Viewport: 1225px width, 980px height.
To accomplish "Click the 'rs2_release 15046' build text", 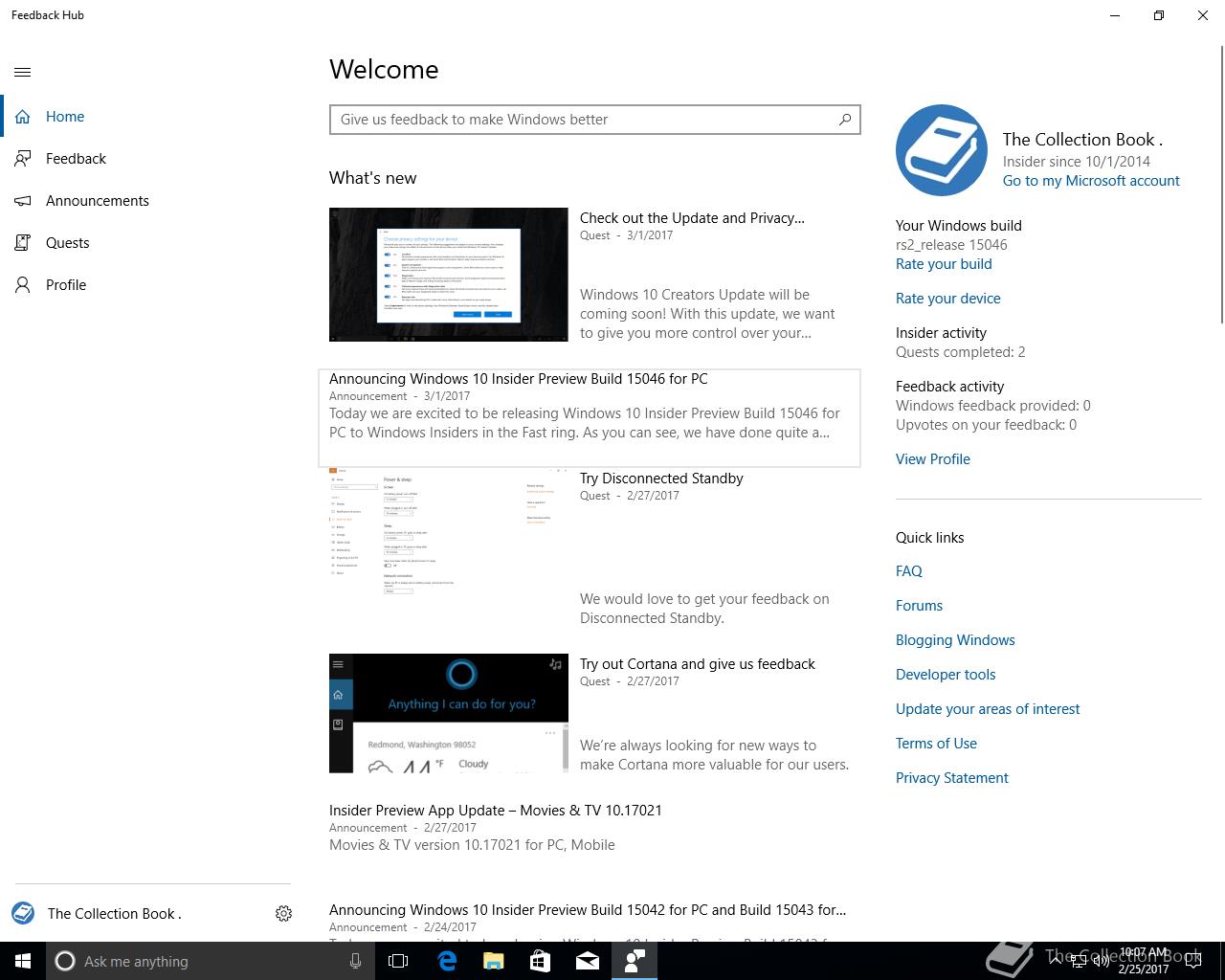I will [x=951, y=245].
